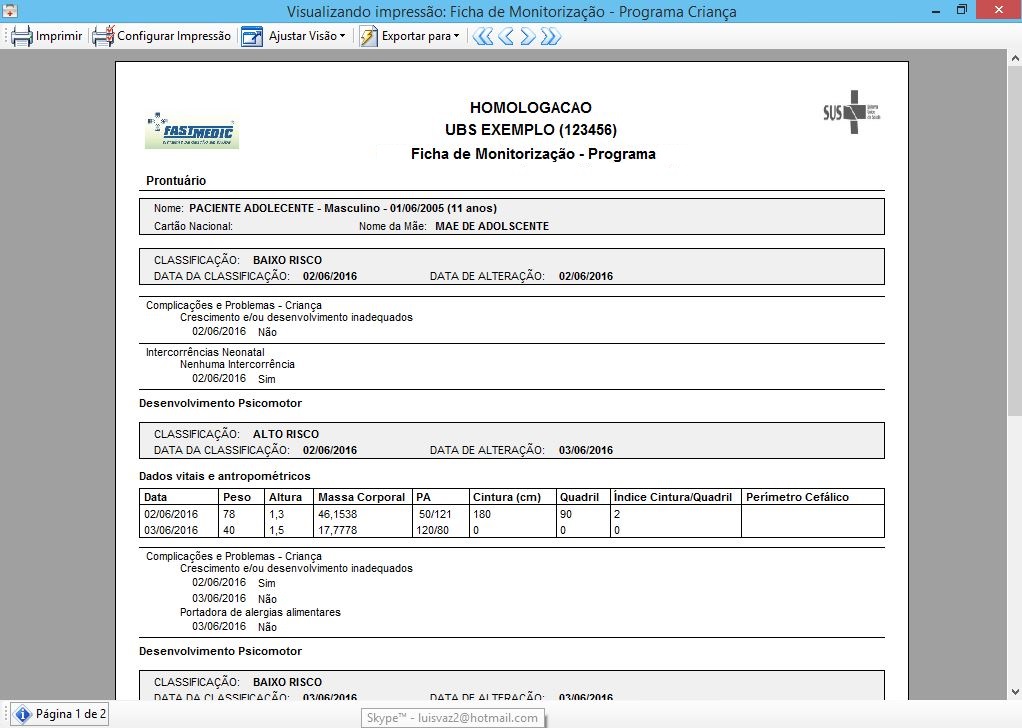Image resolution: width=1022 pixels, height=728 pixels.
Task: Click the SUS logo in report header
Action: 851,112
